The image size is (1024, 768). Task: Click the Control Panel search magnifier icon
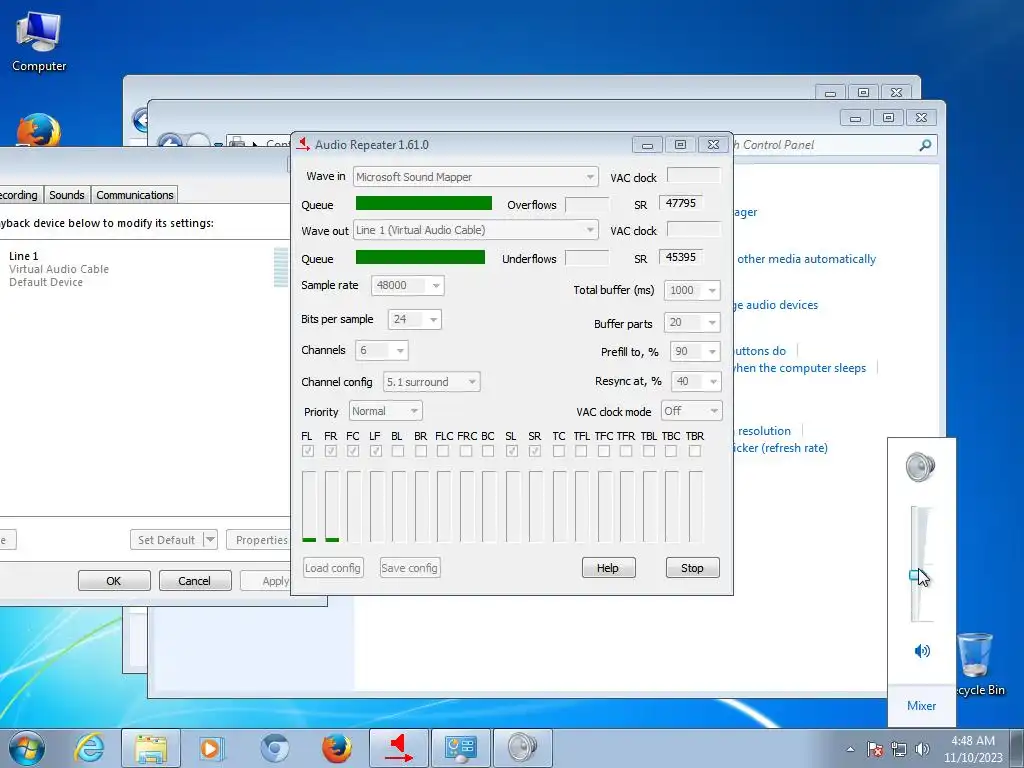tap(925, 145)
